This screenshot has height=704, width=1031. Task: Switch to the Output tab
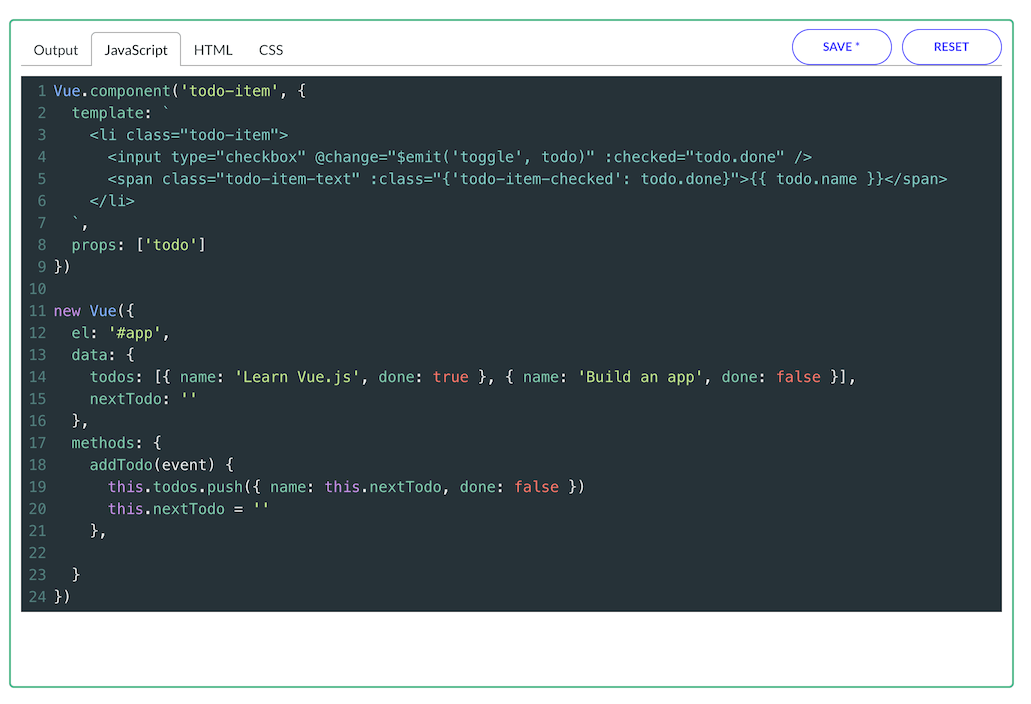click(56, 50)
